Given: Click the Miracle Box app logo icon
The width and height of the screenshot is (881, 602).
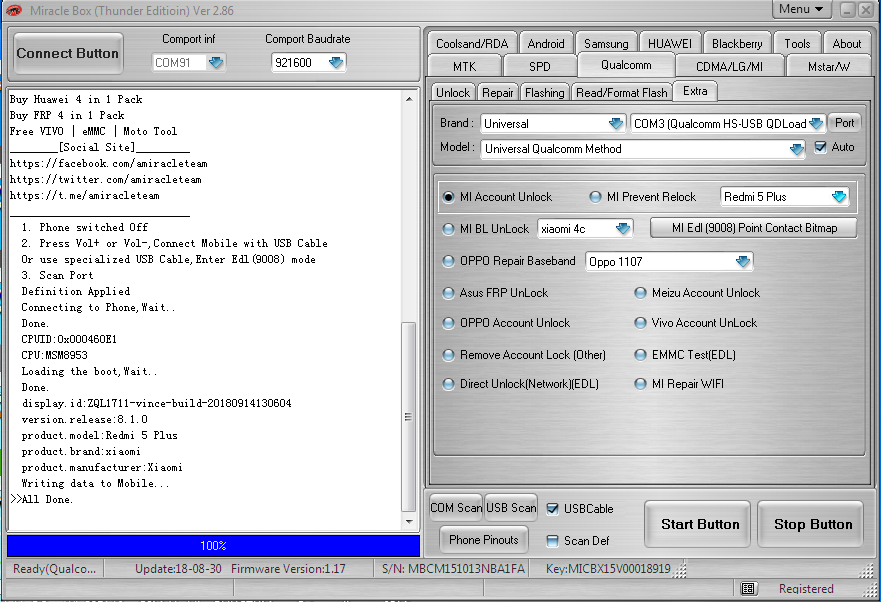Looking at the screenshot, I should tap(13, 10).
